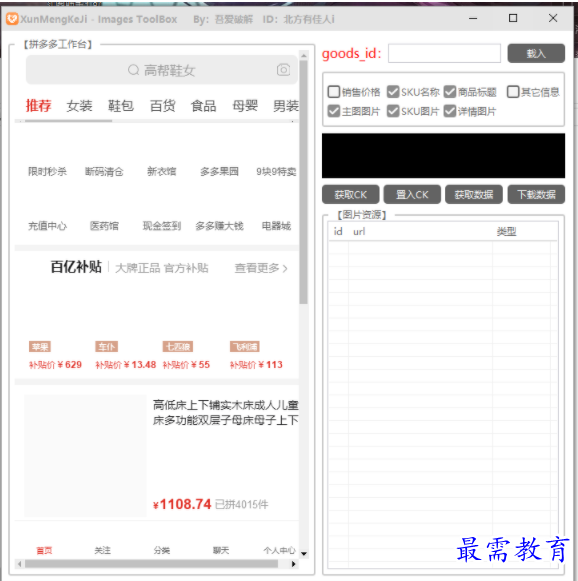Open 多多果园 shortcut

click(219, 172)
